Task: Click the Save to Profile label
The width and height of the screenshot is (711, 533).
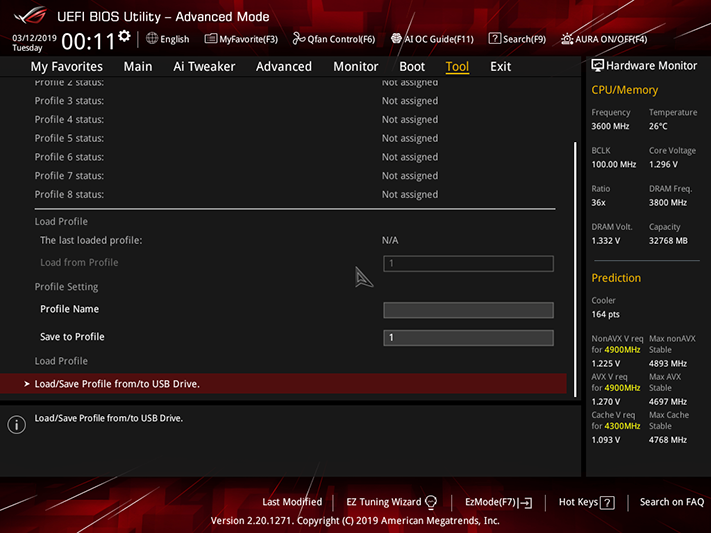Action: pyautogui.click(x=72, y=337)
